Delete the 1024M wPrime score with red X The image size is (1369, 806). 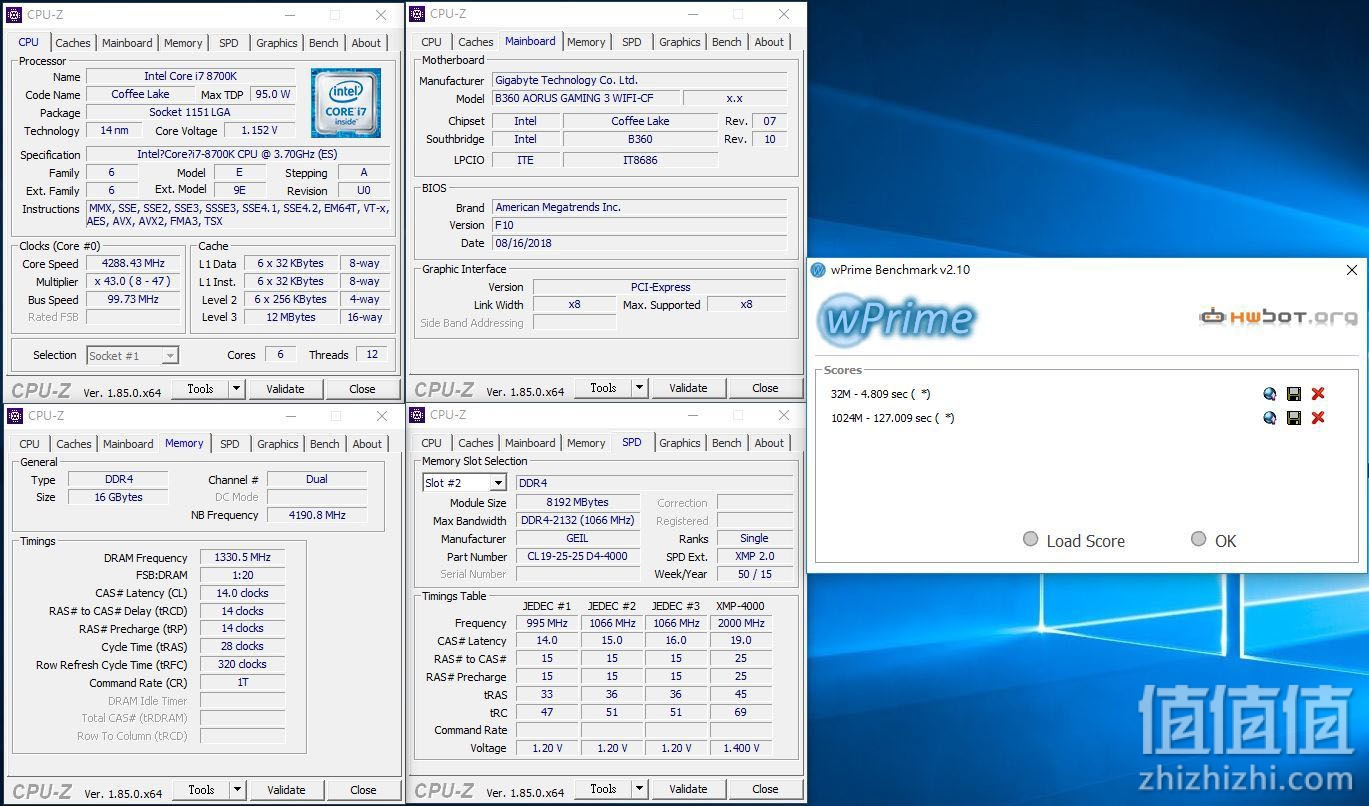point(1318,418)
